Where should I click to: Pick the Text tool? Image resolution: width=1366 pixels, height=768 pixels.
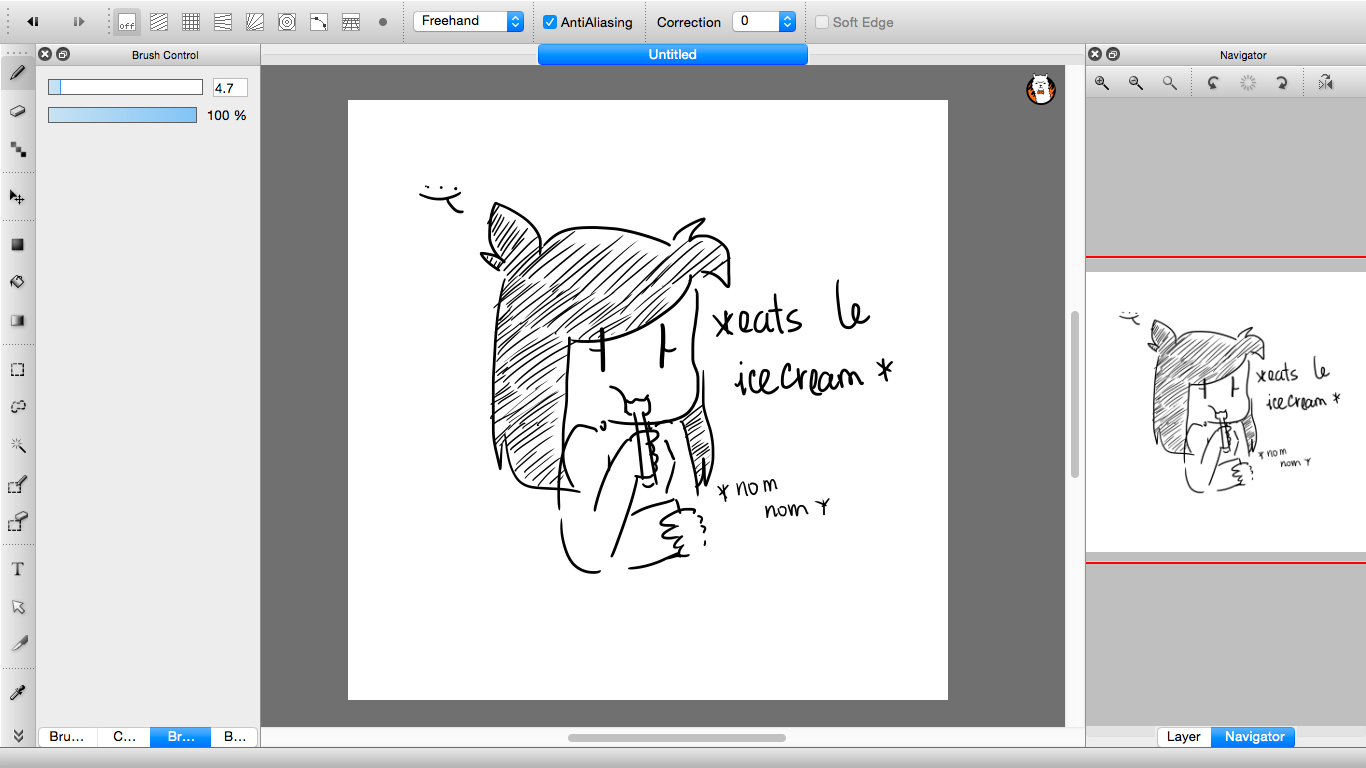click(x=17, y=569)
